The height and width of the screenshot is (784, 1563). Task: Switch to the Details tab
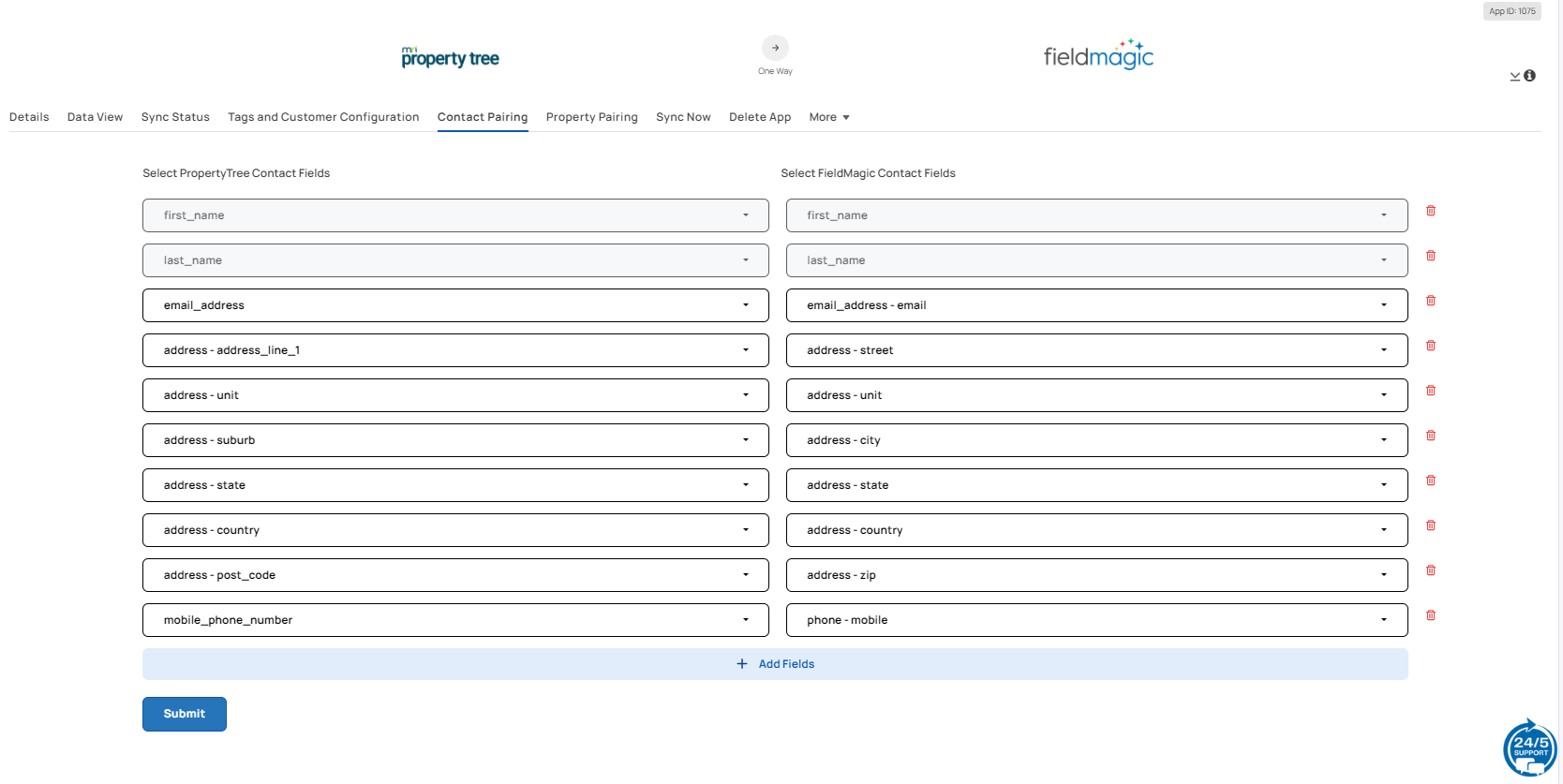pyautogui.click(x=29, y=117)
